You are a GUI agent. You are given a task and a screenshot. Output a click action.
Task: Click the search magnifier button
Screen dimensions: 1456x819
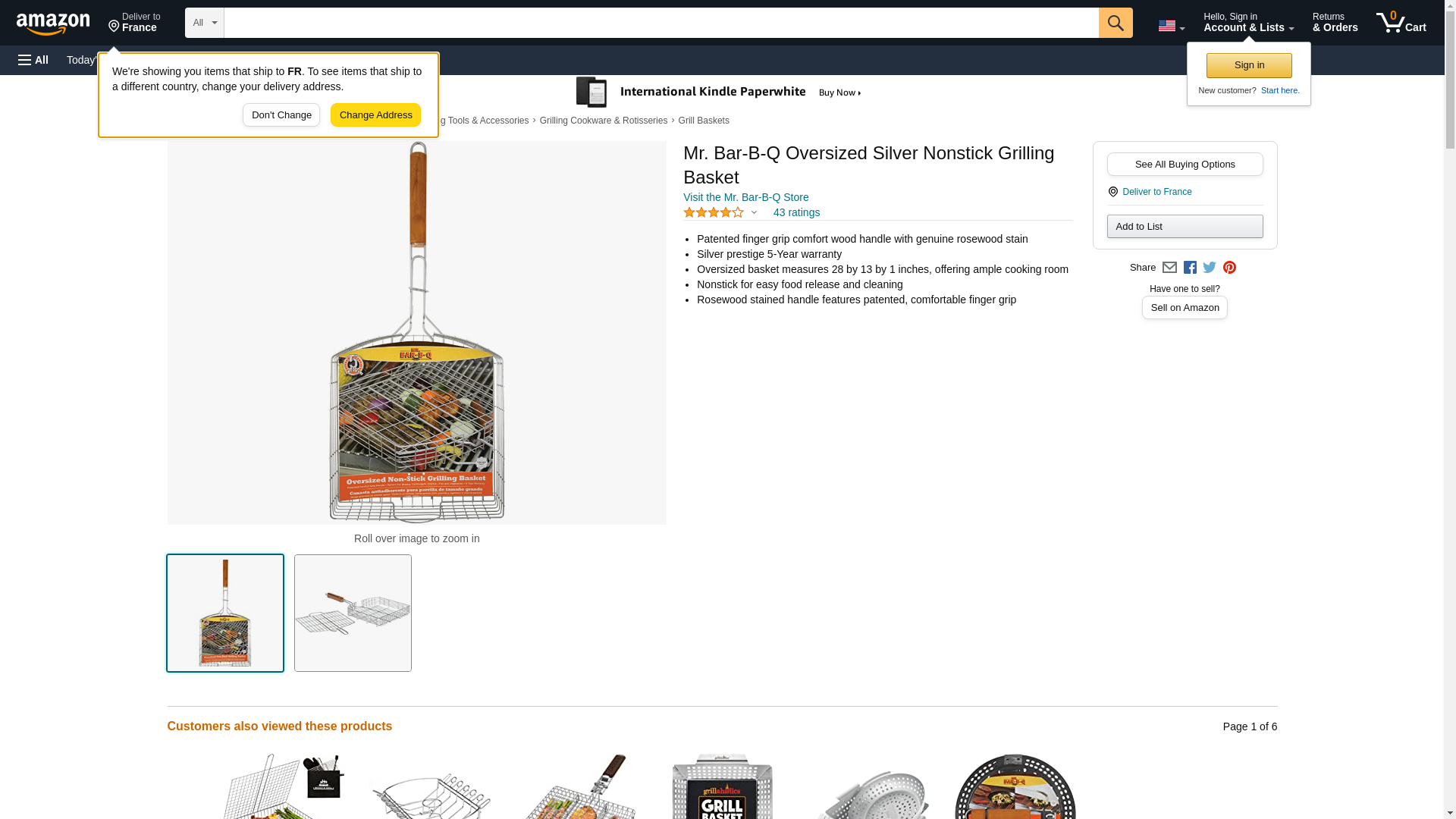1115,23
